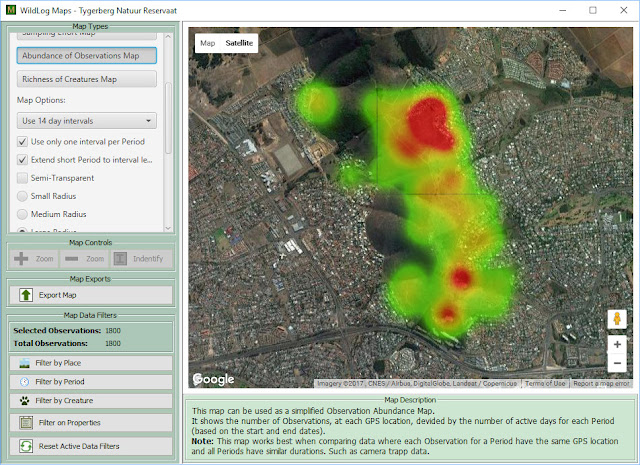Viewport: 640px width, 465px height.
Task: Select Richness of Creatures Map
Action: [x=87, y=79]
